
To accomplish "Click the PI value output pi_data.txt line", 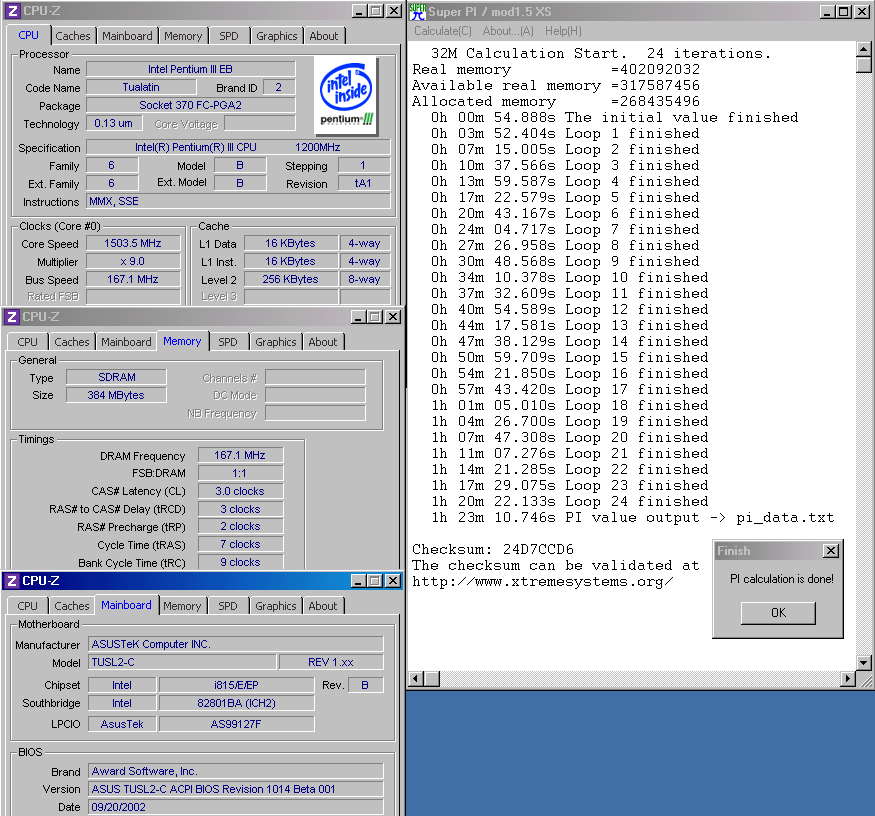I will coord(632,517).
